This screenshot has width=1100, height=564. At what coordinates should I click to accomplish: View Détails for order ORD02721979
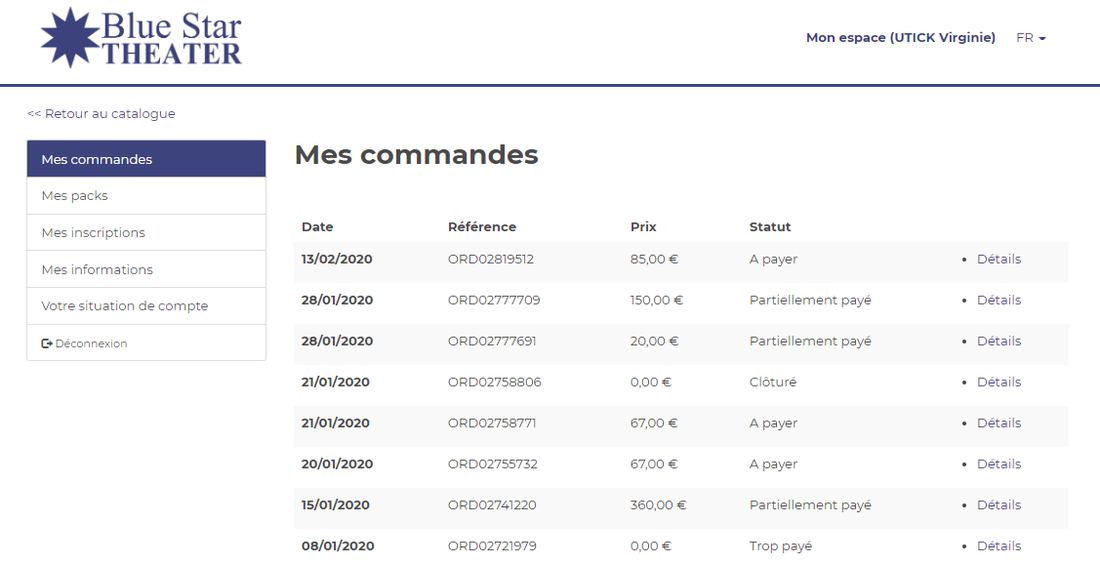(998, 546)
